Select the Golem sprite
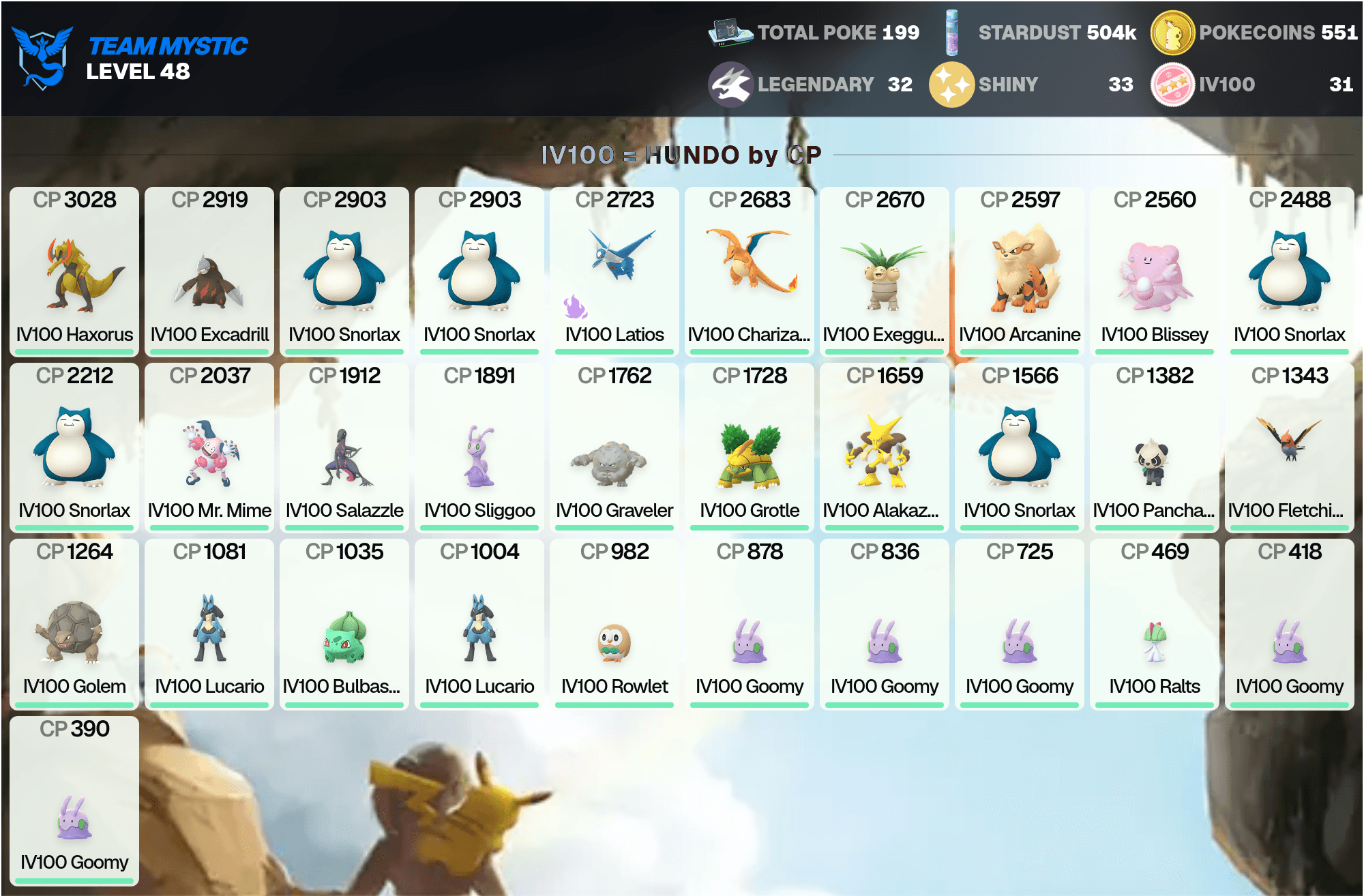This screenshot has height=896, width=1364. tap(70, 631)
